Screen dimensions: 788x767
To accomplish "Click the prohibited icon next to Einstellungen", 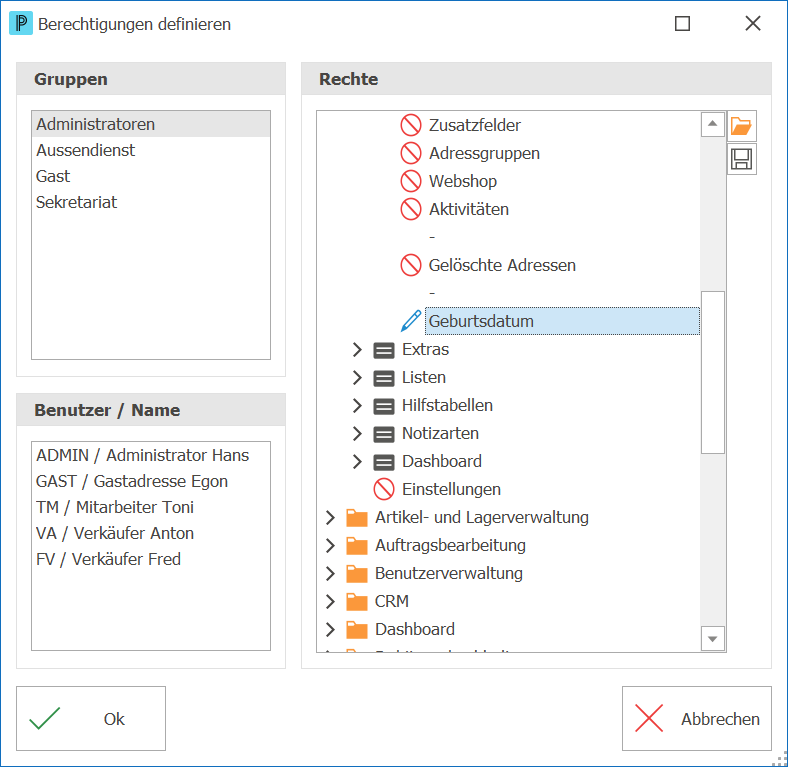I will (x=383, y=490).
